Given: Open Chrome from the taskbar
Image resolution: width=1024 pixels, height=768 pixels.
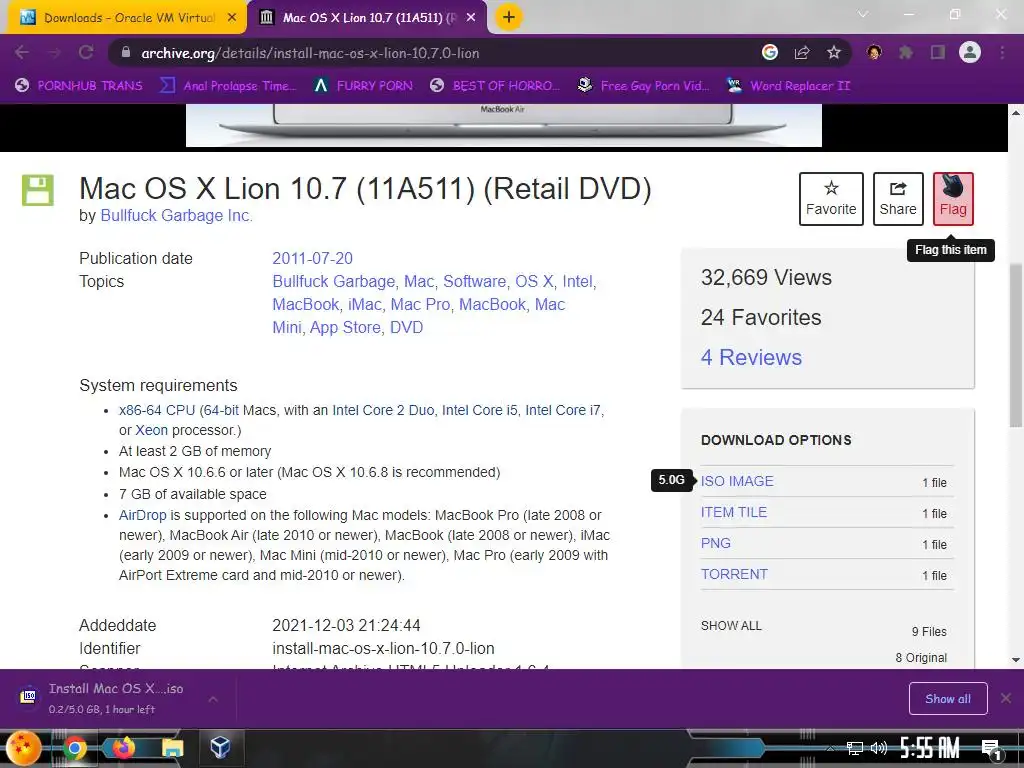Looking at the screenshot, I should point(74,748).
